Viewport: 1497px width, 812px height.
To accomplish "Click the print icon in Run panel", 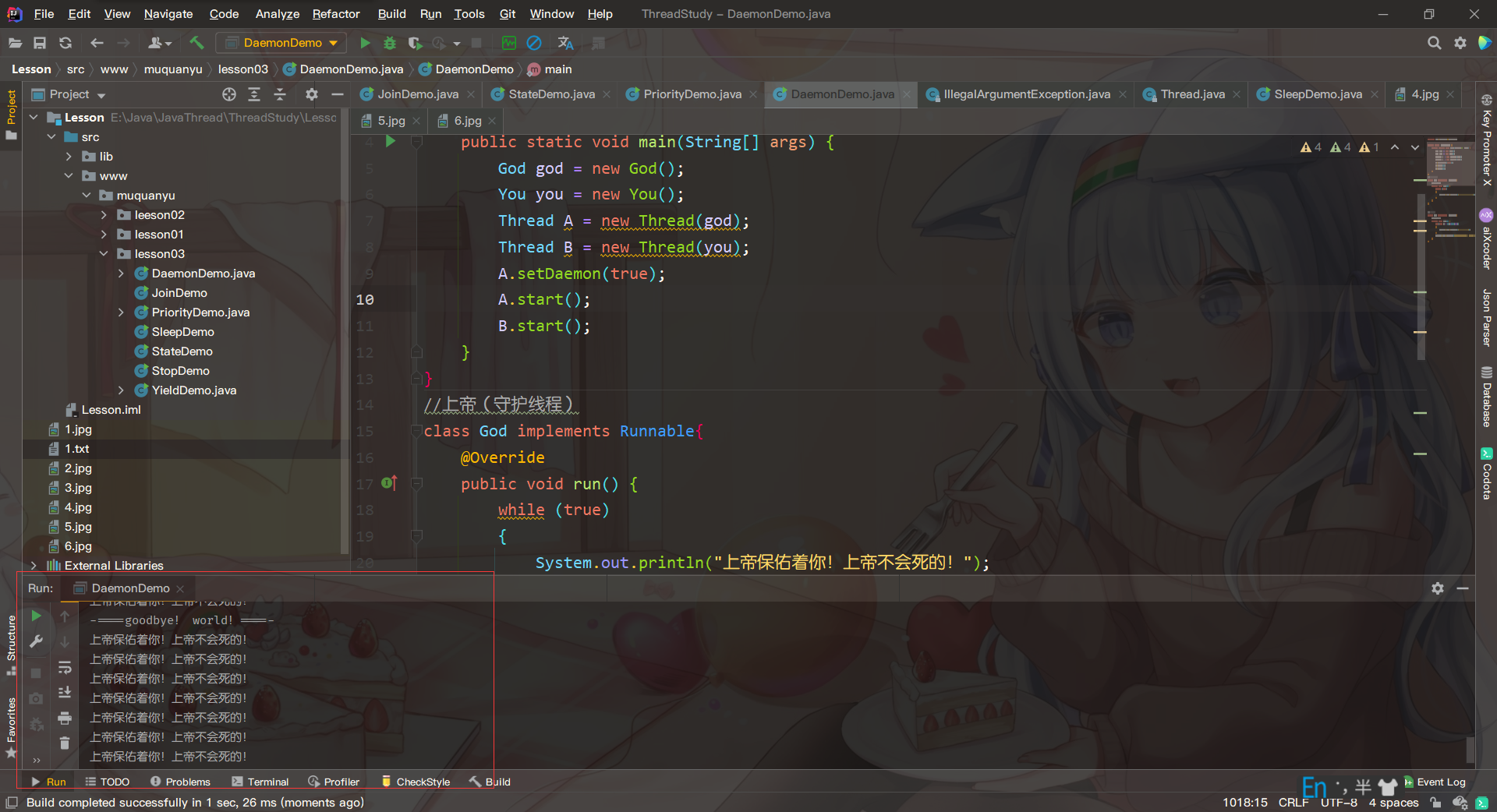I will coord(65,718).
